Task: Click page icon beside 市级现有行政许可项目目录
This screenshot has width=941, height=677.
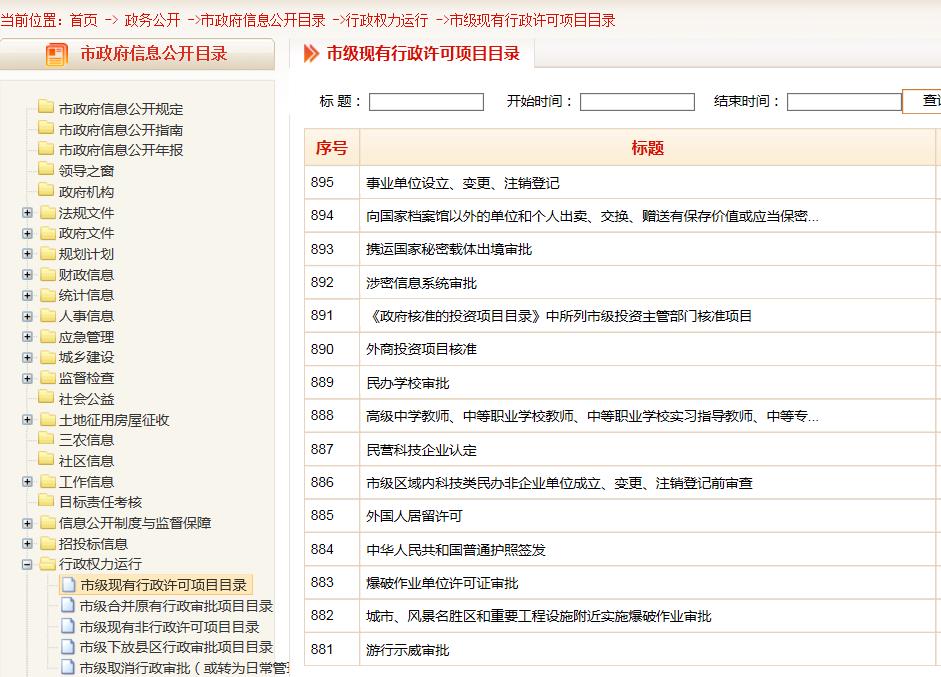Action: pyautogui.click(x=68, y=585)
